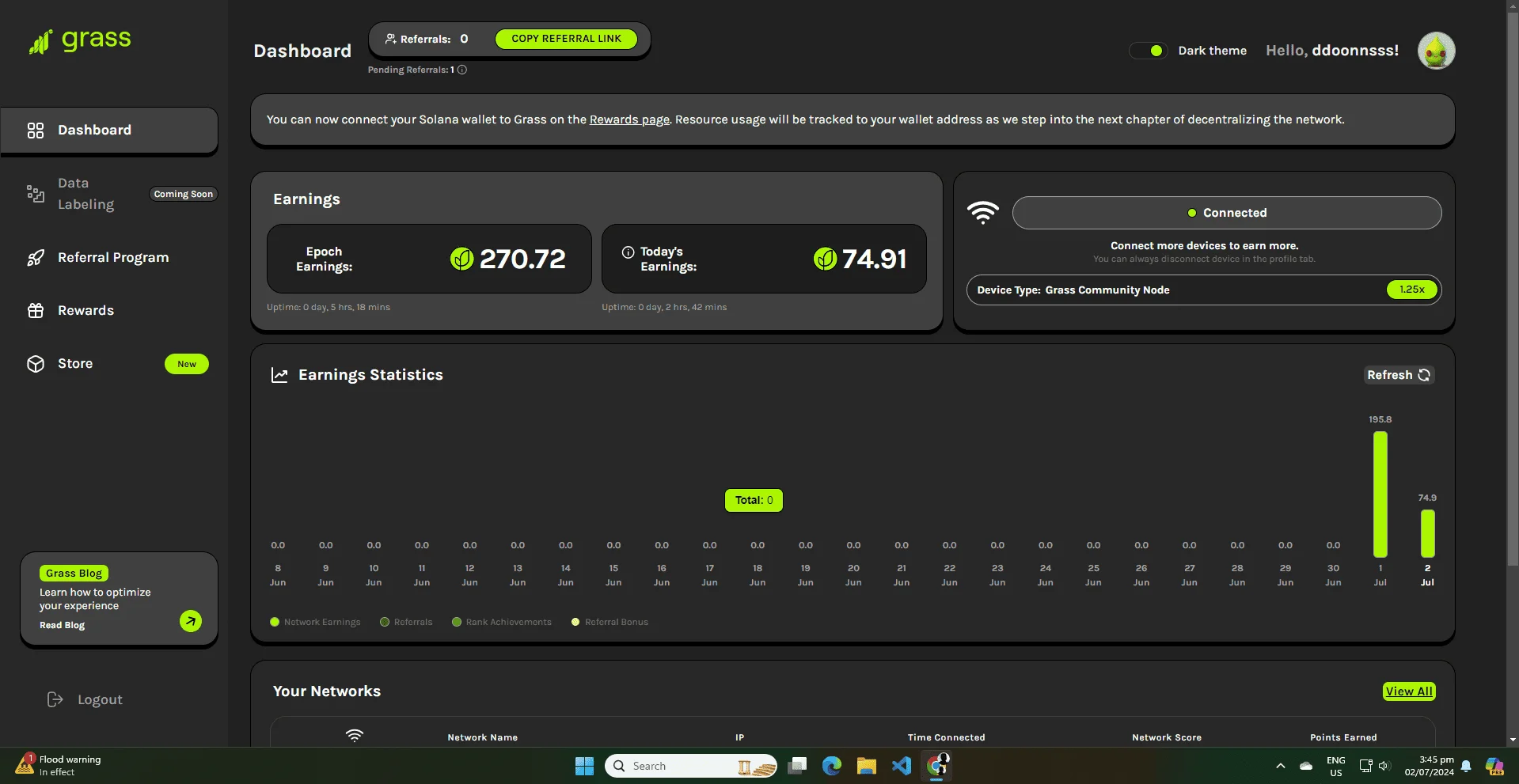Go to the Rewards section

[85, 310]
